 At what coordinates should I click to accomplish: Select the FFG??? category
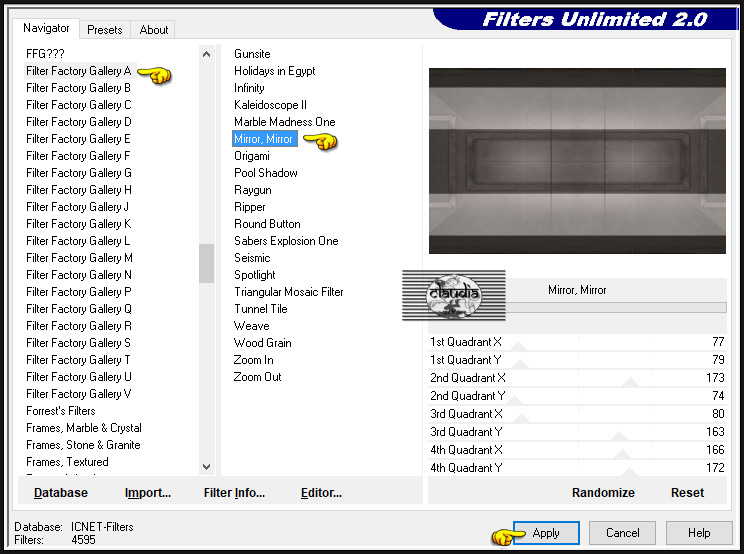tap(45, 54)
